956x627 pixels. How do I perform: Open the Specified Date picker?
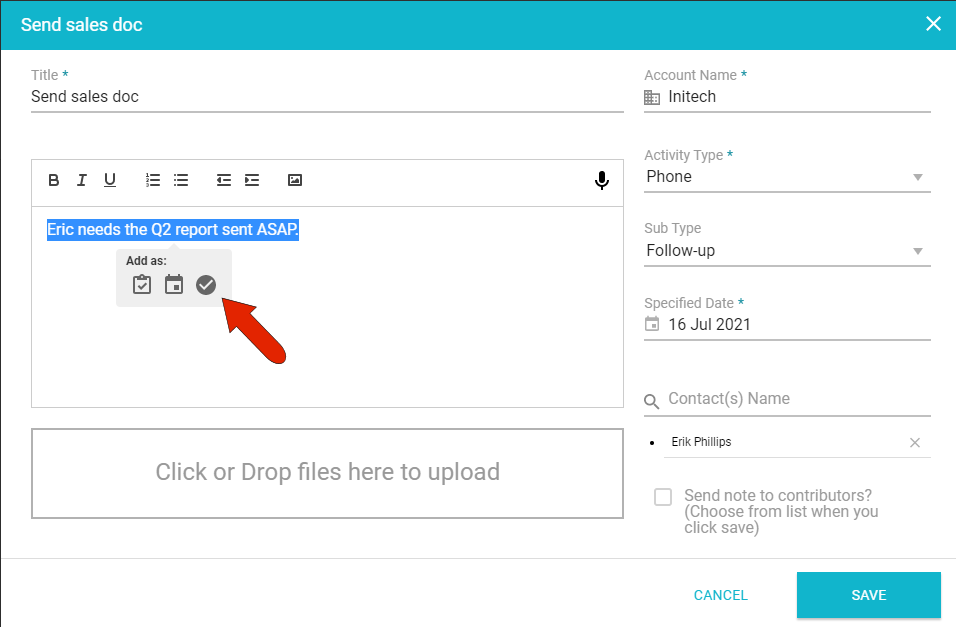point(787,324)
